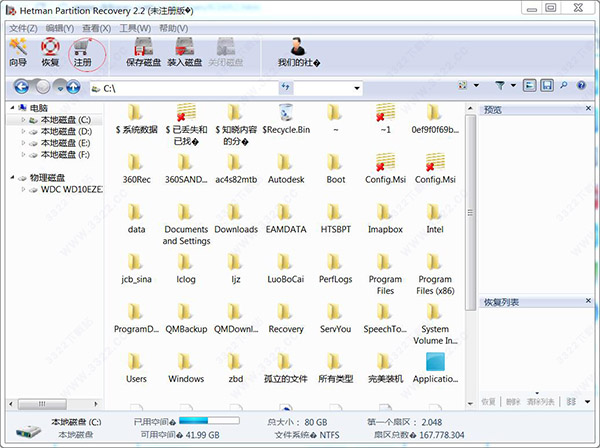600x448 pixels.
Task: Select the 所有类型 folder
Action: click(335, 368)
